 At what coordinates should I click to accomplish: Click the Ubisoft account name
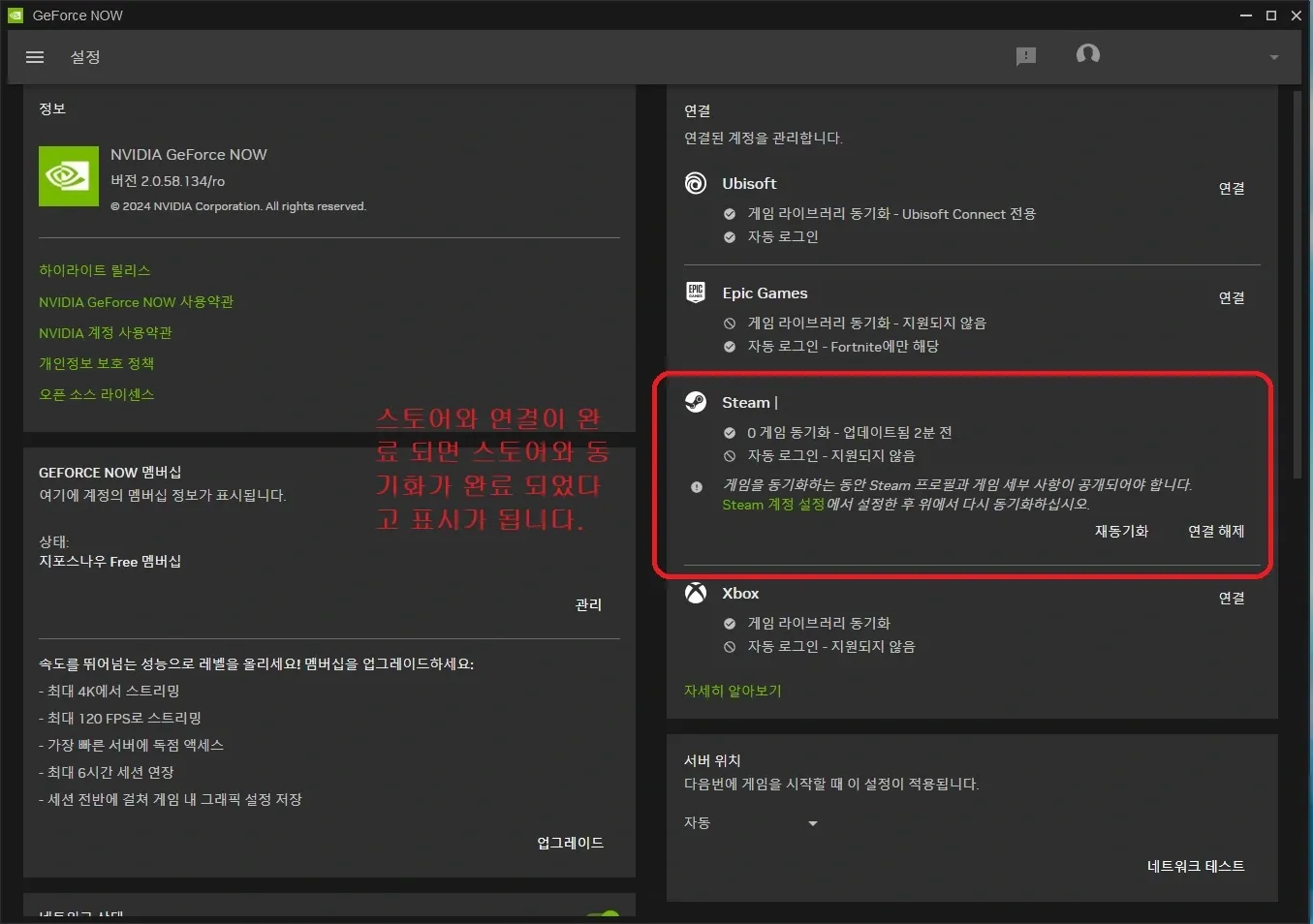click(749, 183)
